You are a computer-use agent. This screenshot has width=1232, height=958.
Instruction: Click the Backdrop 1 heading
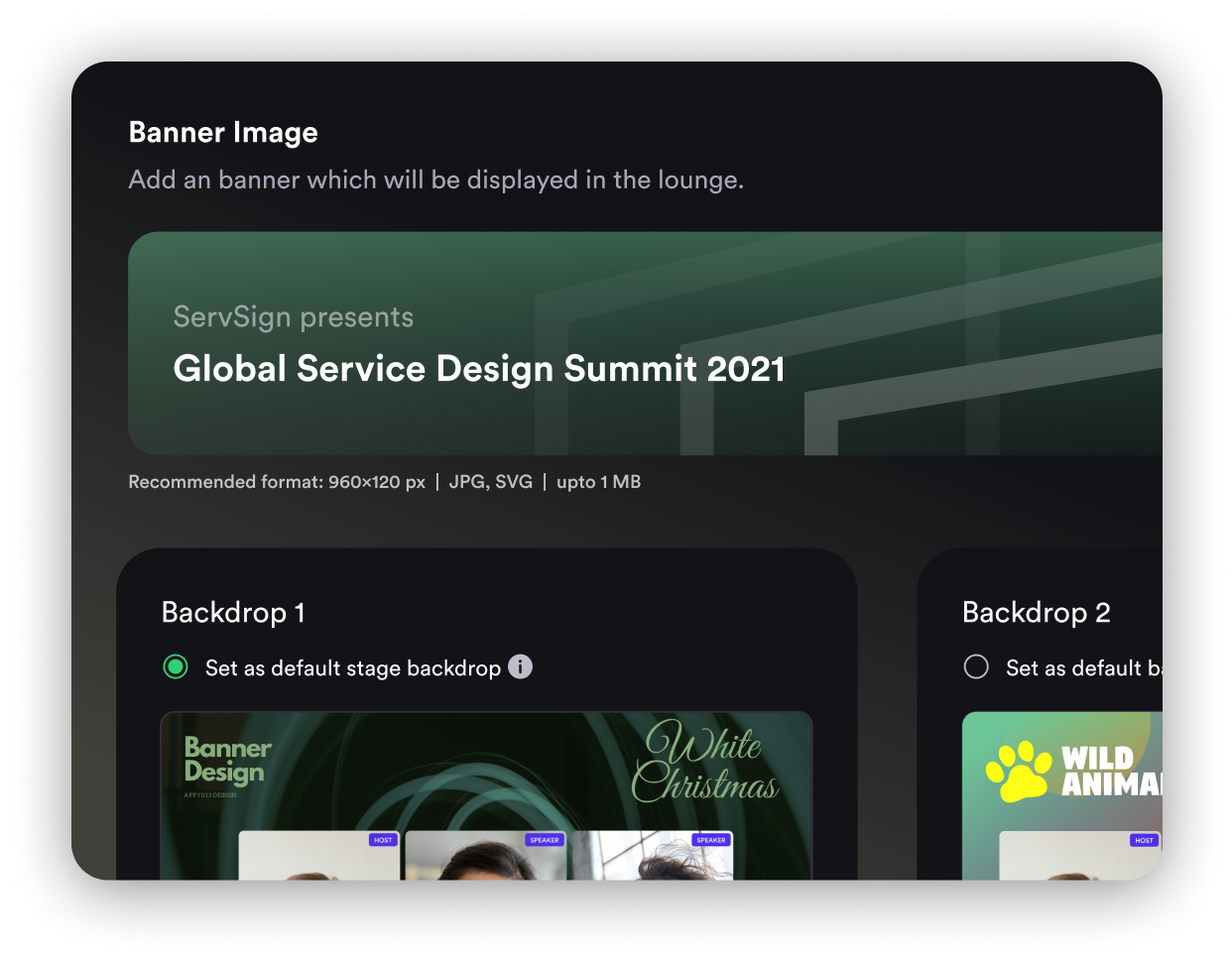click(x=233, y=613)
